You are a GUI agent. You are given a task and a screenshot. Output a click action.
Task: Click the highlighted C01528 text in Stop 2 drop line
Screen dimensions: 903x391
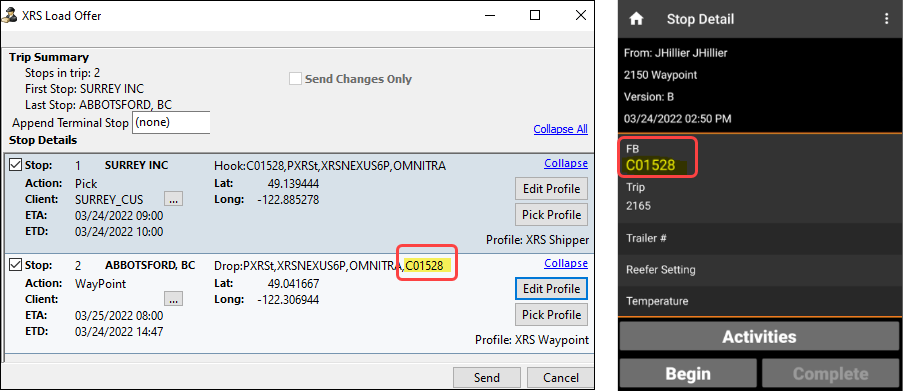(425, 265)
